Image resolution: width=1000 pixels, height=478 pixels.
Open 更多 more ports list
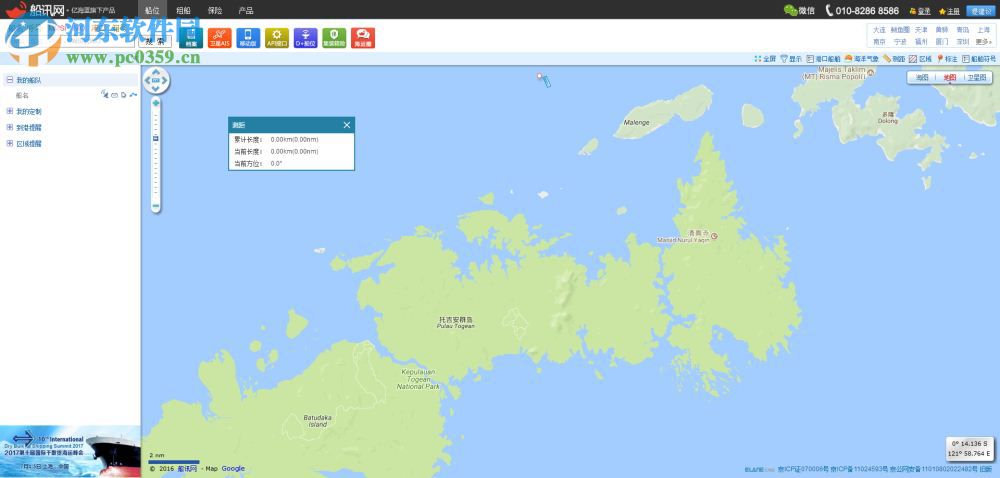(x=983, y=41)
